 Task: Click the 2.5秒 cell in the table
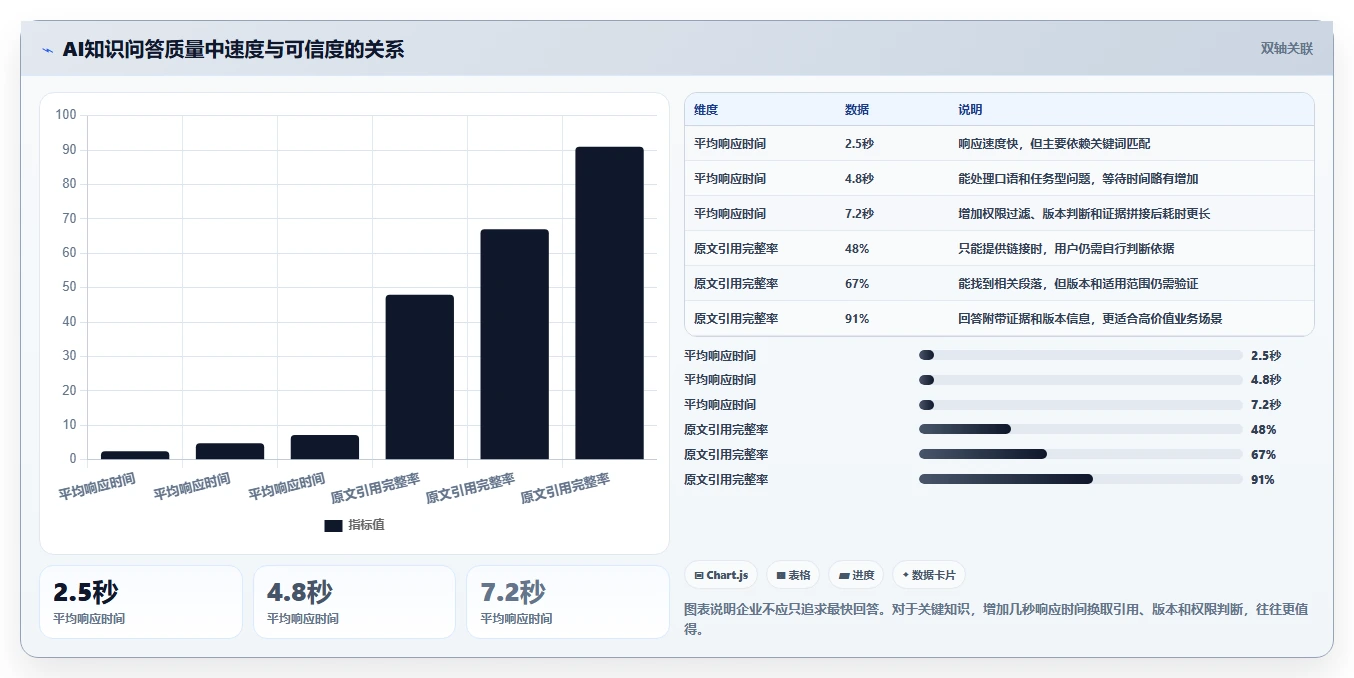pyautogui.click(x=859, y=144)
